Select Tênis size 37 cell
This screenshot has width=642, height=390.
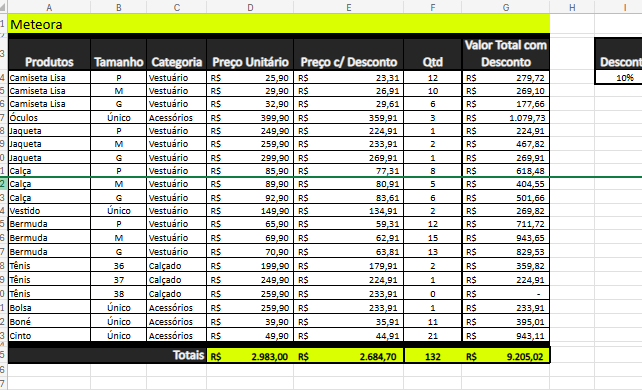[x=119, y=280]
